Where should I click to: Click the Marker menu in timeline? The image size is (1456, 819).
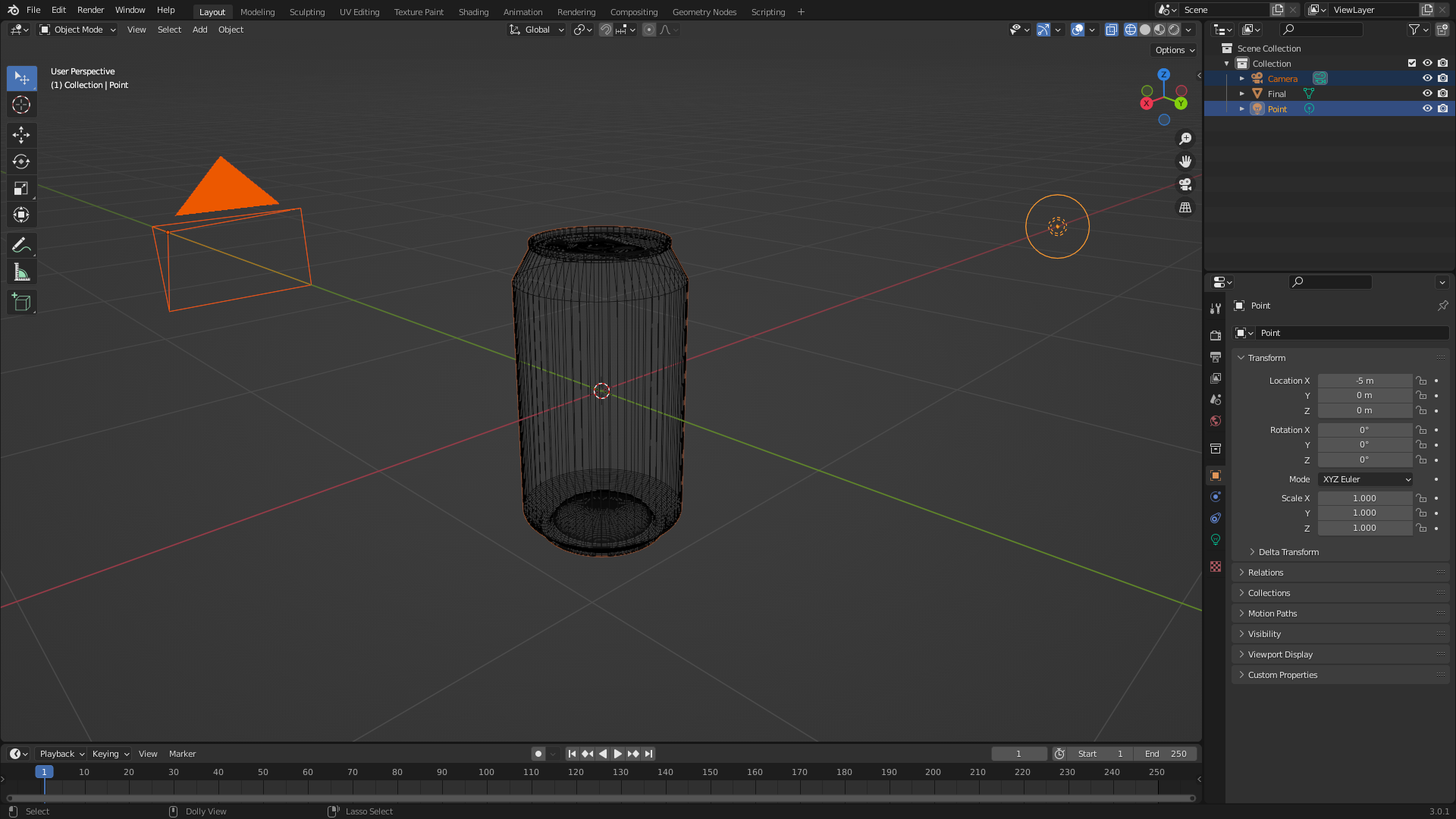point(182,754)
